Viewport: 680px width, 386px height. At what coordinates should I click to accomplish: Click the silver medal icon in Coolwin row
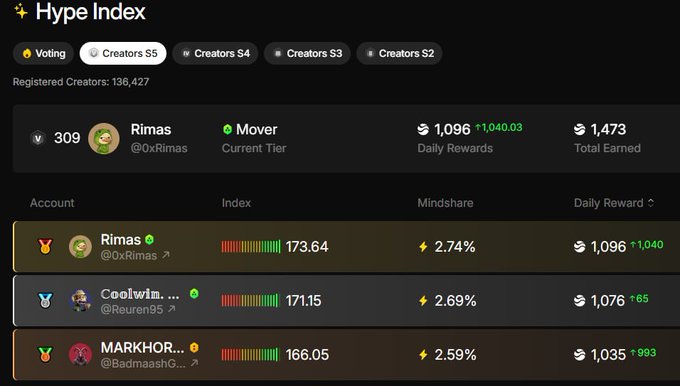[45, 300]
